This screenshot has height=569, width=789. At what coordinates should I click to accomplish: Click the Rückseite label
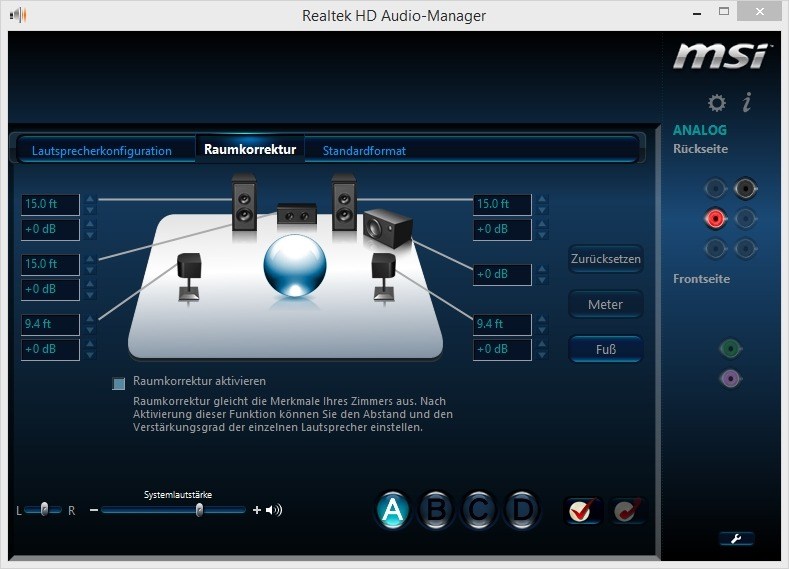700,149
